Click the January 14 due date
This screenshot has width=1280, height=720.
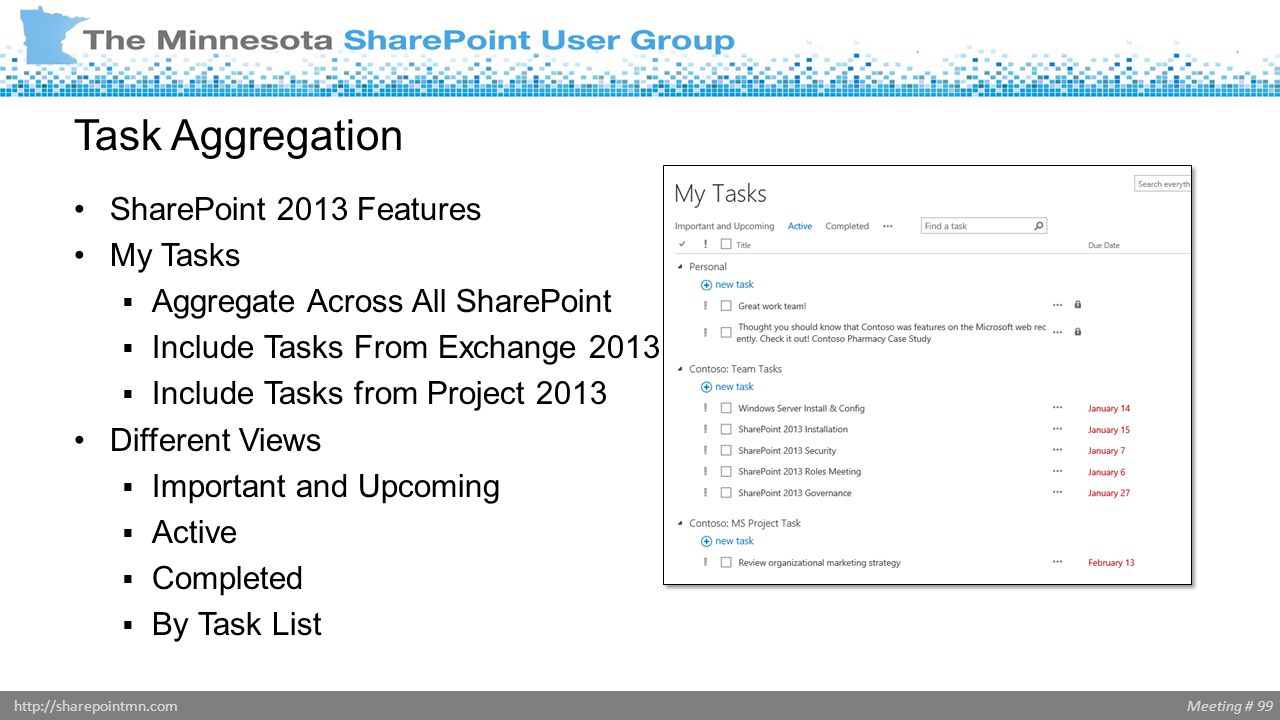pyautogui.click(x=1109, y=408)
